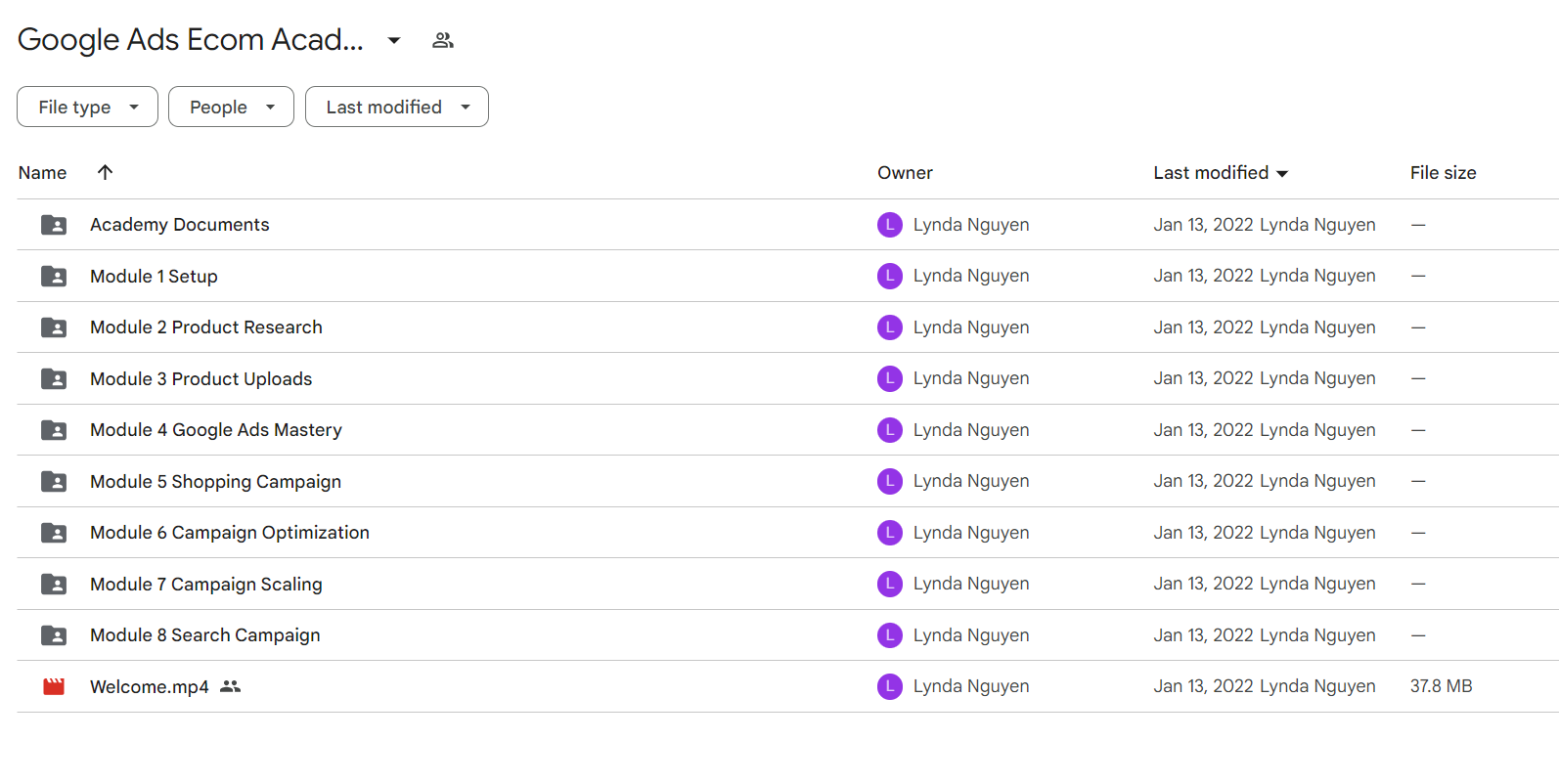Select the Module 1 Setup folder name
Viewport: 1559px width, 784px height.
(x=154, y=277)
